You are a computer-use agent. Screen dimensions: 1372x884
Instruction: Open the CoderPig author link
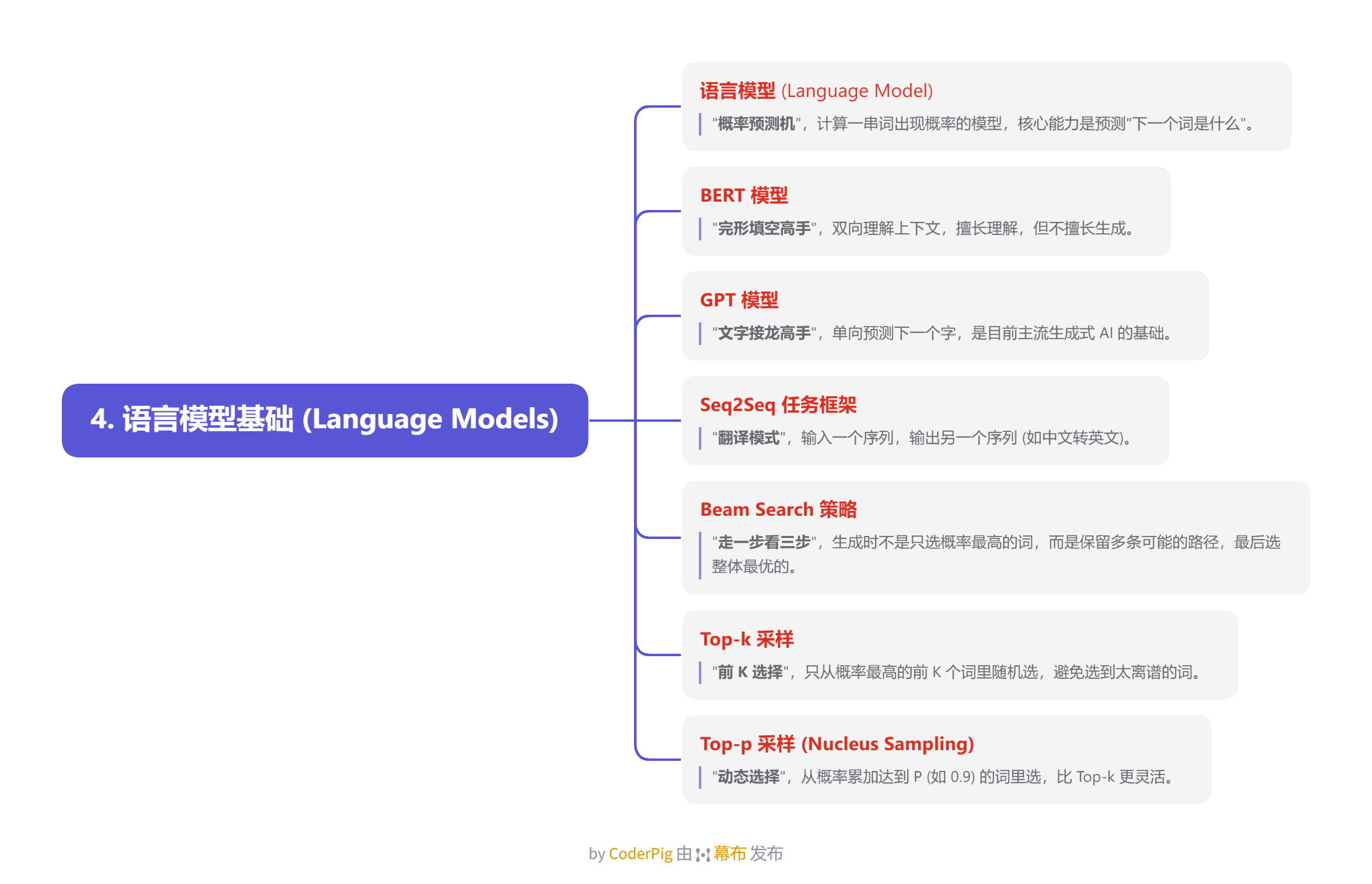(x=640, y=854)
